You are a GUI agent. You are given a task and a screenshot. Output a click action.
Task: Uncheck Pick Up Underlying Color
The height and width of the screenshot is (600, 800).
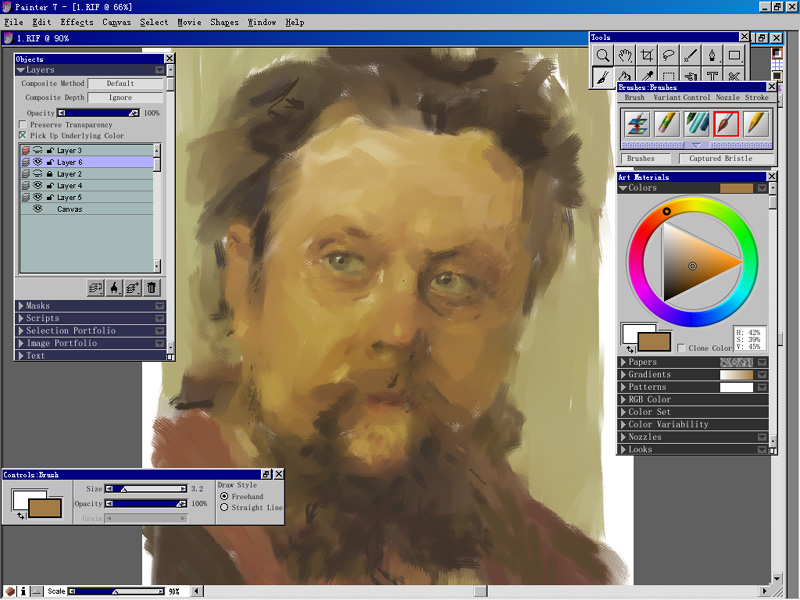(22, 135)
